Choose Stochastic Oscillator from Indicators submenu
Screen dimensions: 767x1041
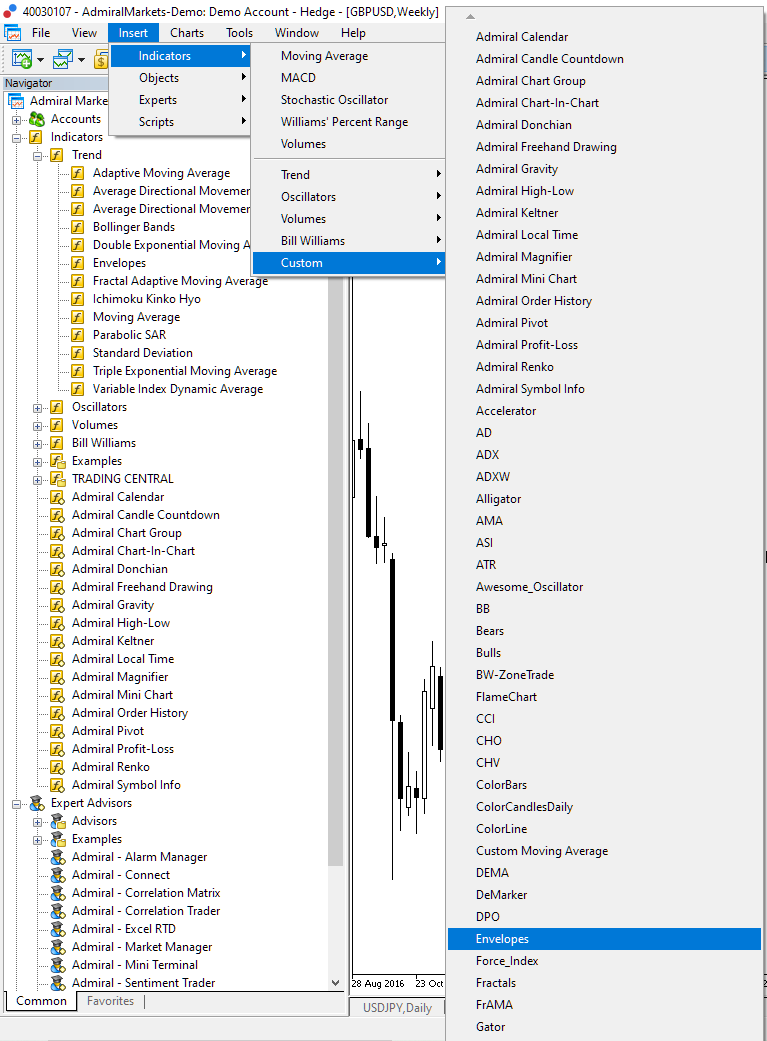[349, 100]
